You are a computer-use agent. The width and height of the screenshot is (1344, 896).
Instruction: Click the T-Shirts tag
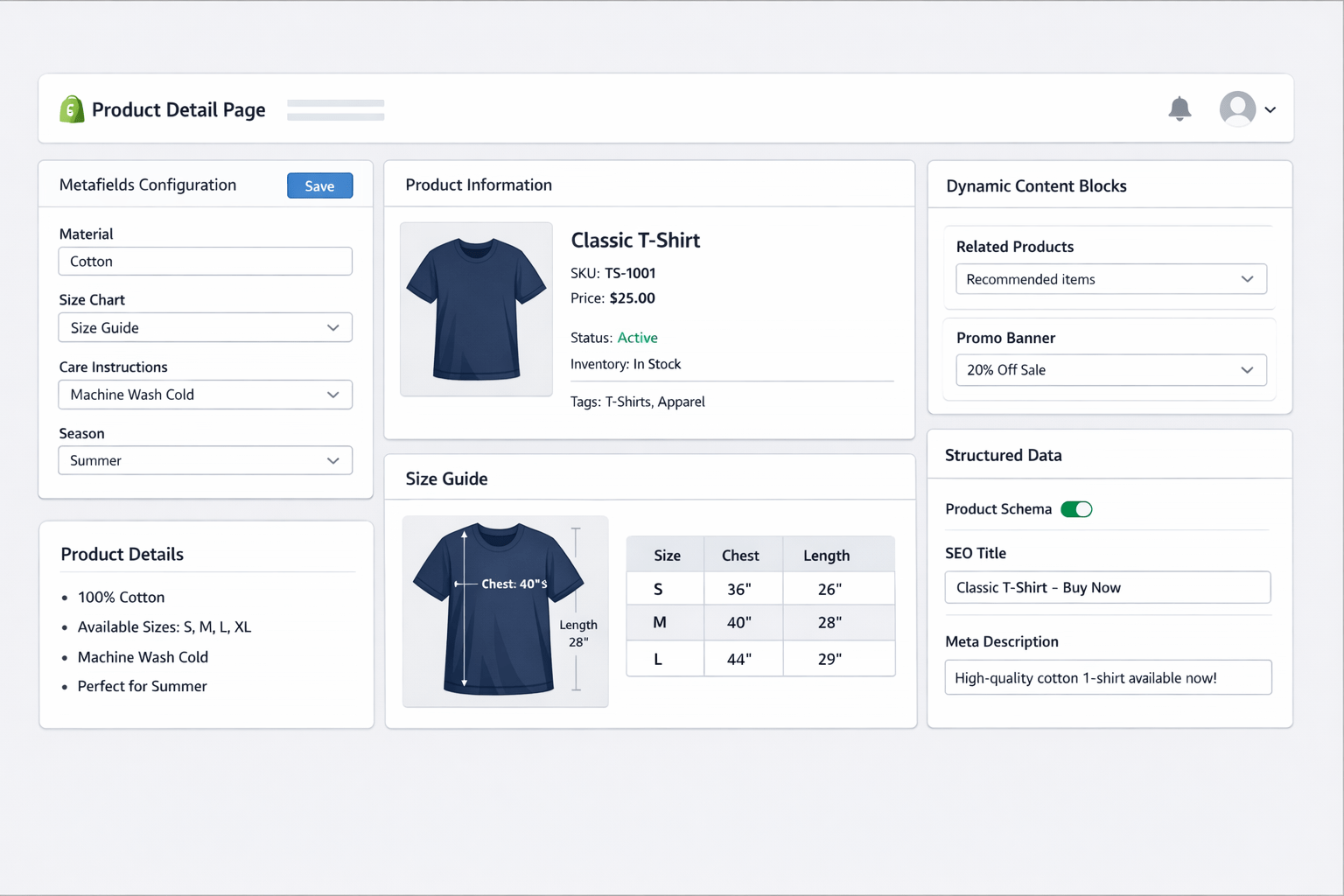[x=626, y=402]
